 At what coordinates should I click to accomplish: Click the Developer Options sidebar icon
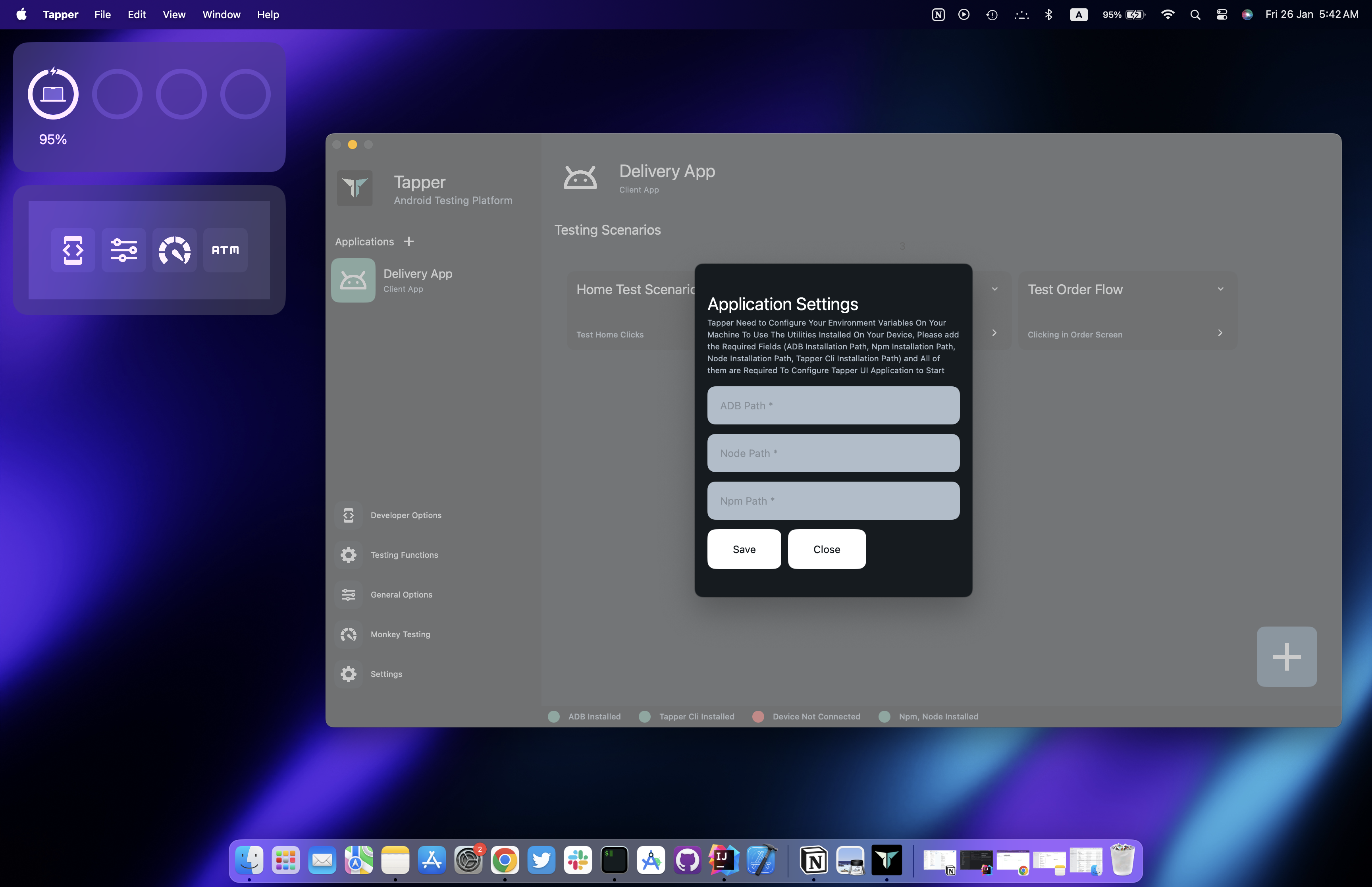348,515
